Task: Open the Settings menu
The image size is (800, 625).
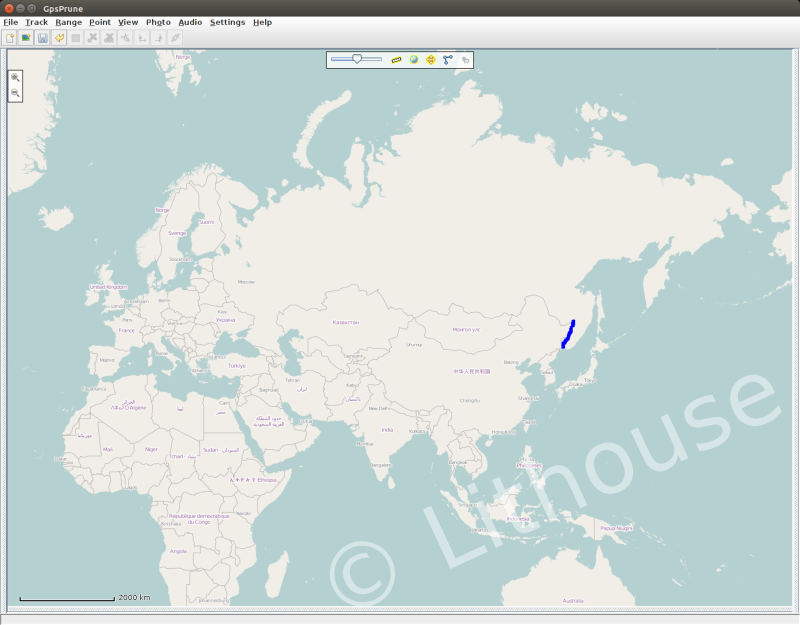Action: point(226,21)
